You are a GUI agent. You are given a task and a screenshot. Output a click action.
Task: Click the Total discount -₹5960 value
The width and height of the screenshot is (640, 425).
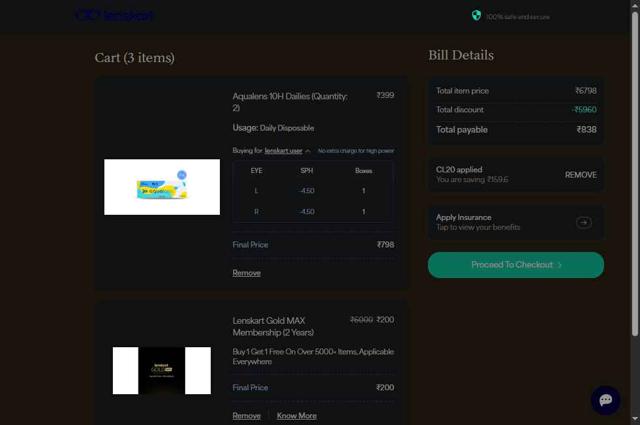[x=584, y=109]
